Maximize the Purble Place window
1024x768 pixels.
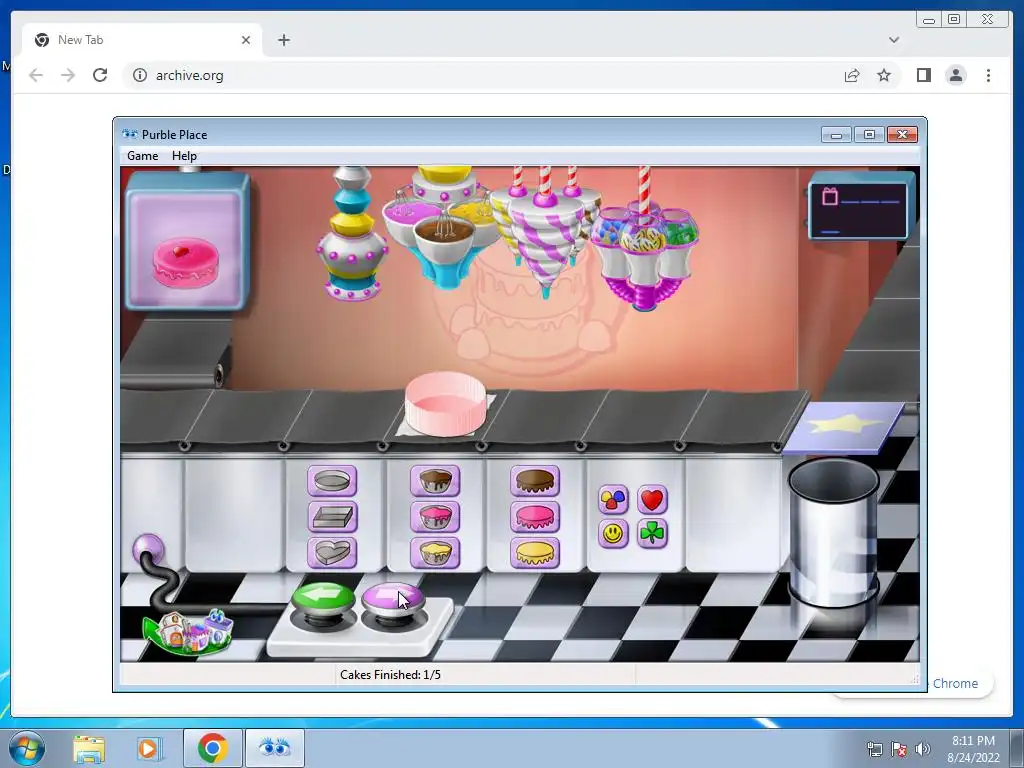[x=869, y=135]
